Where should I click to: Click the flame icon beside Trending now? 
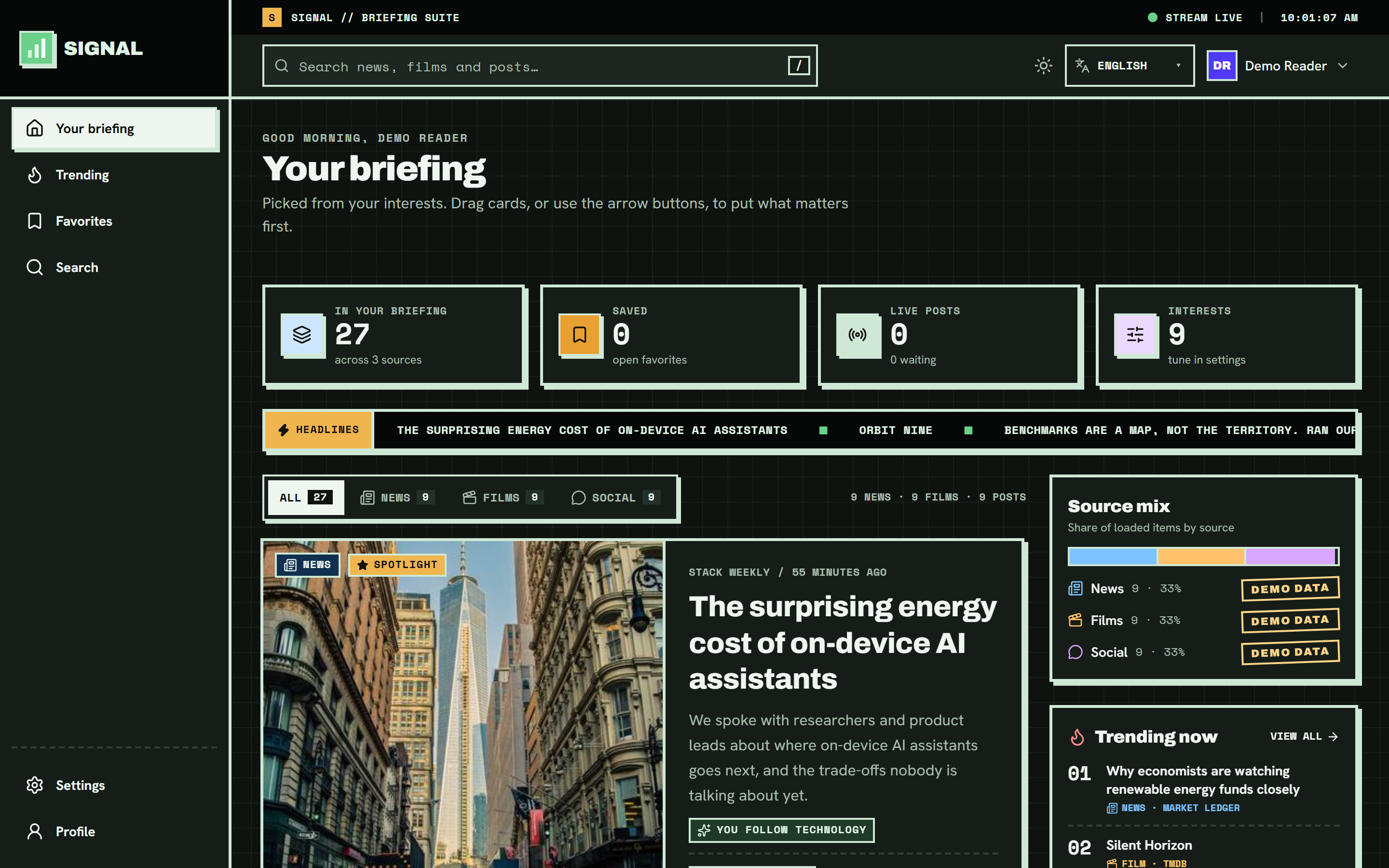1077,737
